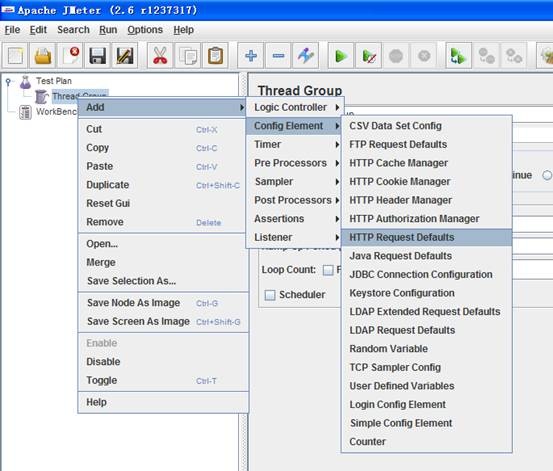The height and width of the screenshot is (471, 553).
Task: Expand the Pre Processors submenu
Action: [294, 163]
